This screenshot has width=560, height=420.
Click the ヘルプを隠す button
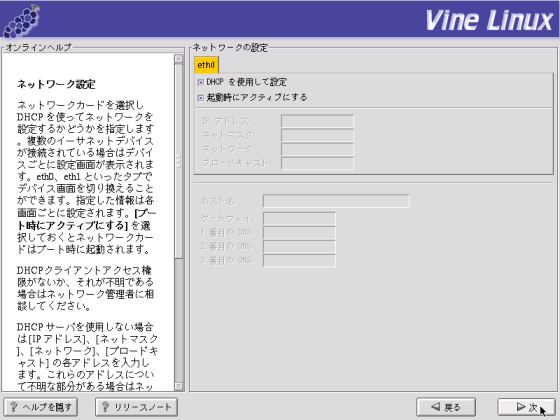(x=41, y=407)
